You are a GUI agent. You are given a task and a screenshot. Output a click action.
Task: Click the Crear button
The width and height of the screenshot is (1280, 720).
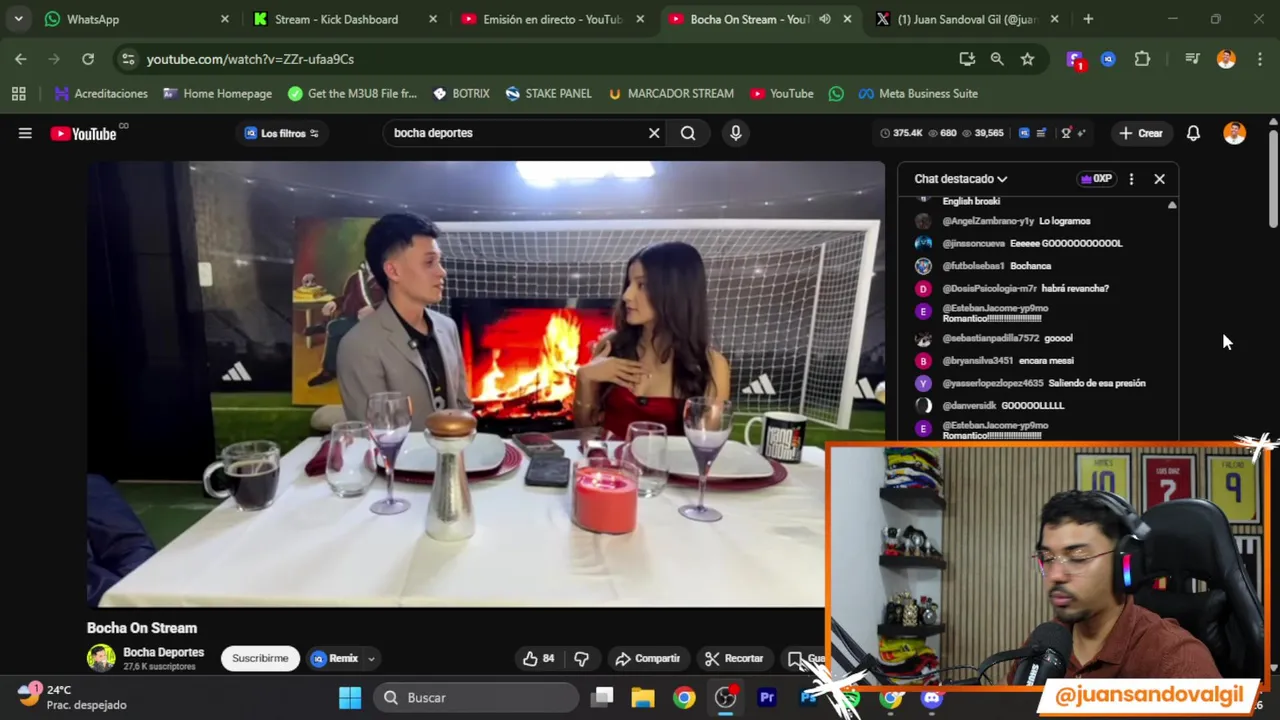1141,133
